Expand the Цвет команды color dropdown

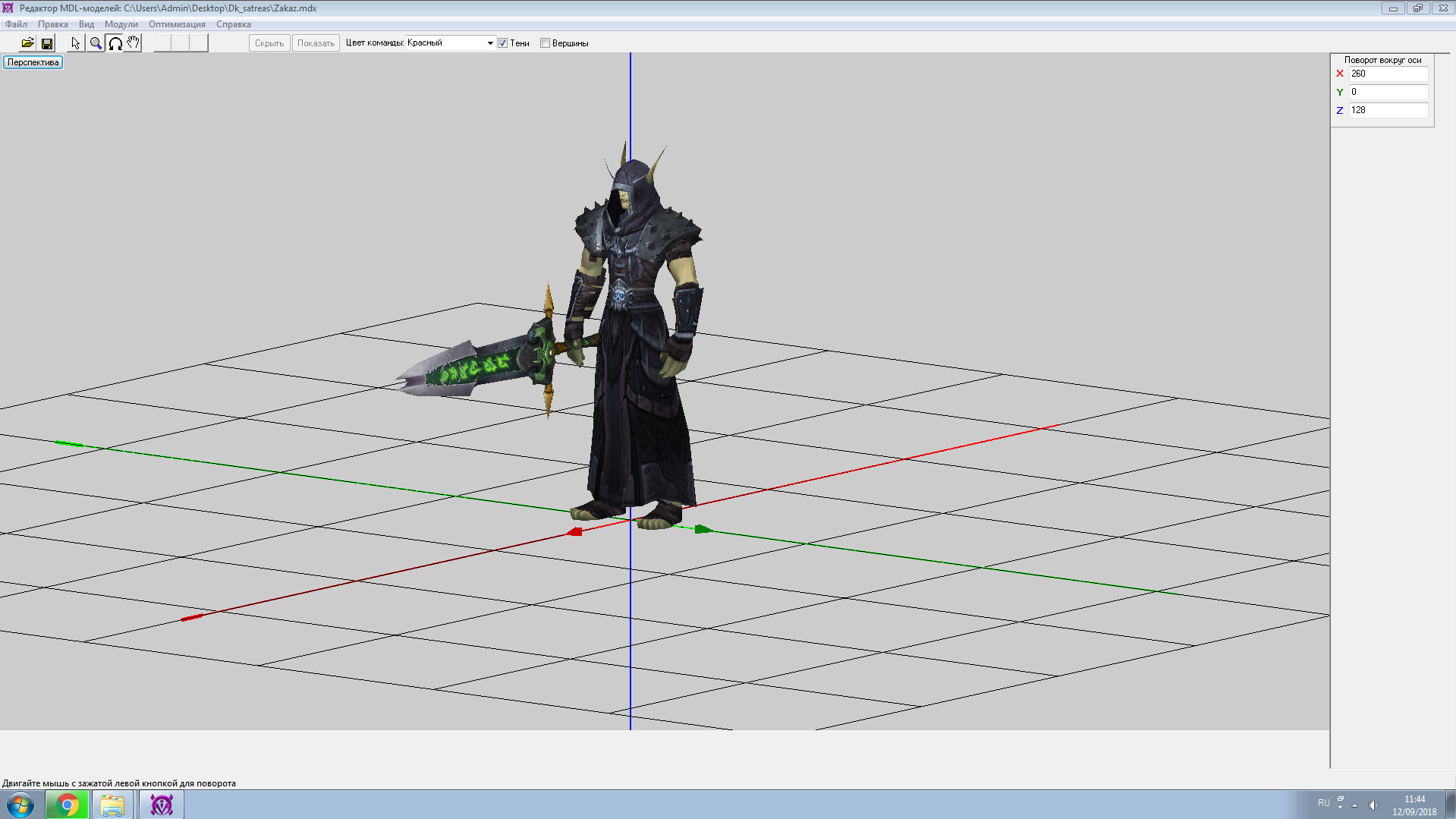(489, 43)
